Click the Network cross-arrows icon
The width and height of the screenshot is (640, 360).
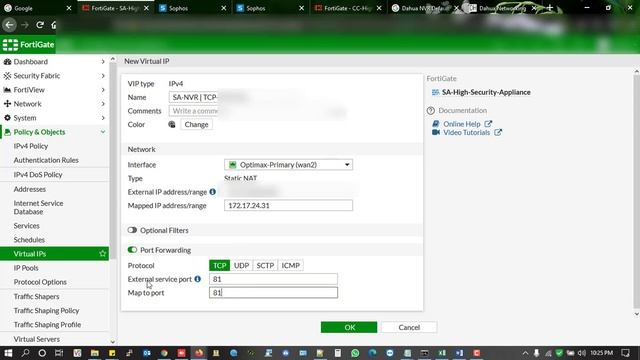7,104
